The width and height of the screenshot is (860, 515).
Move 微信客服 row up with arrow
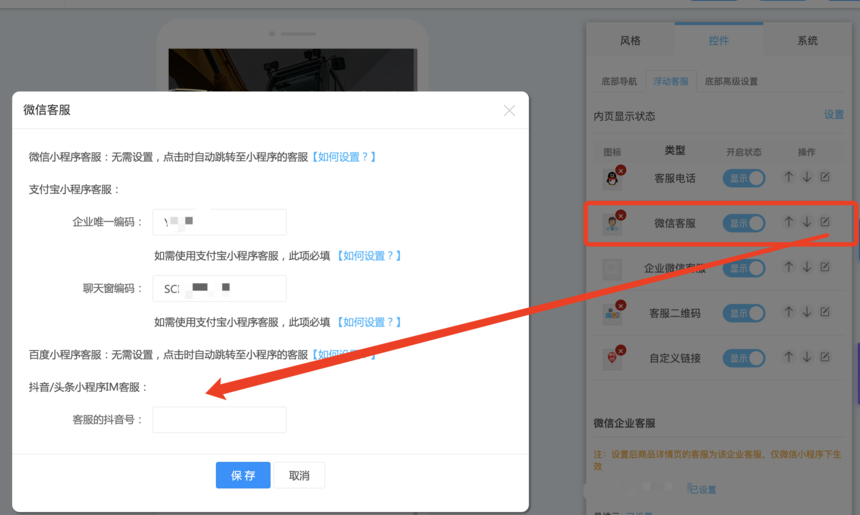tap(789, 222)
